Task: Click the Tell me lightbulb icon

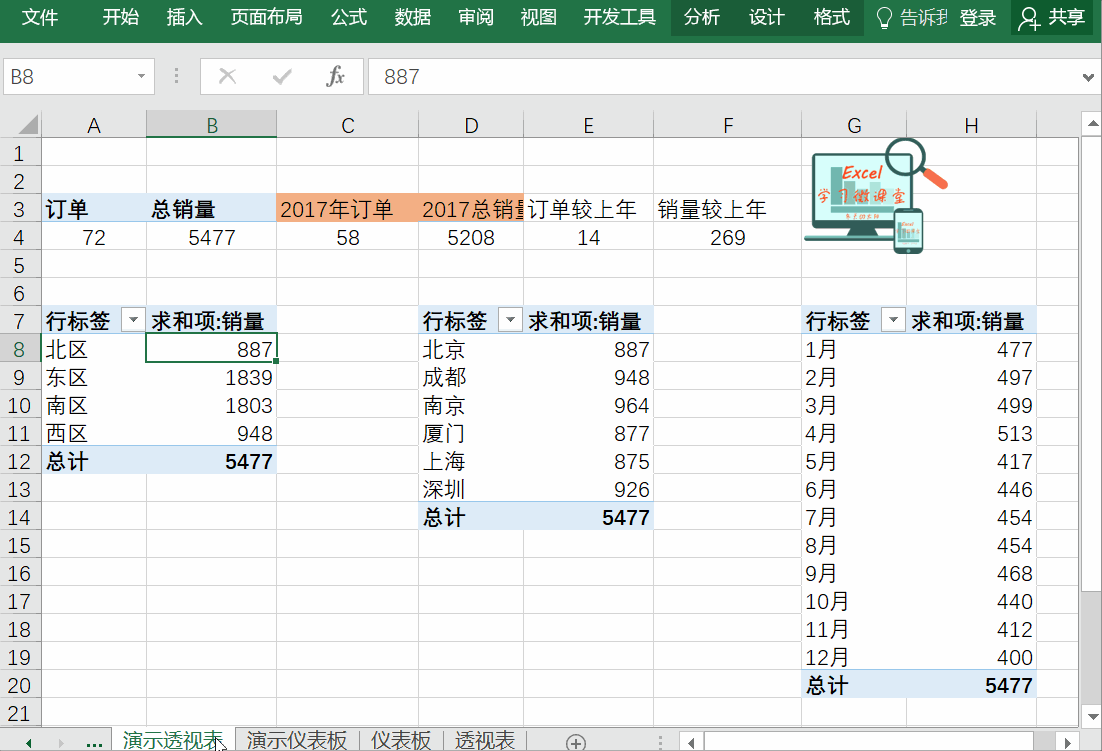Action: pos(884,18)
